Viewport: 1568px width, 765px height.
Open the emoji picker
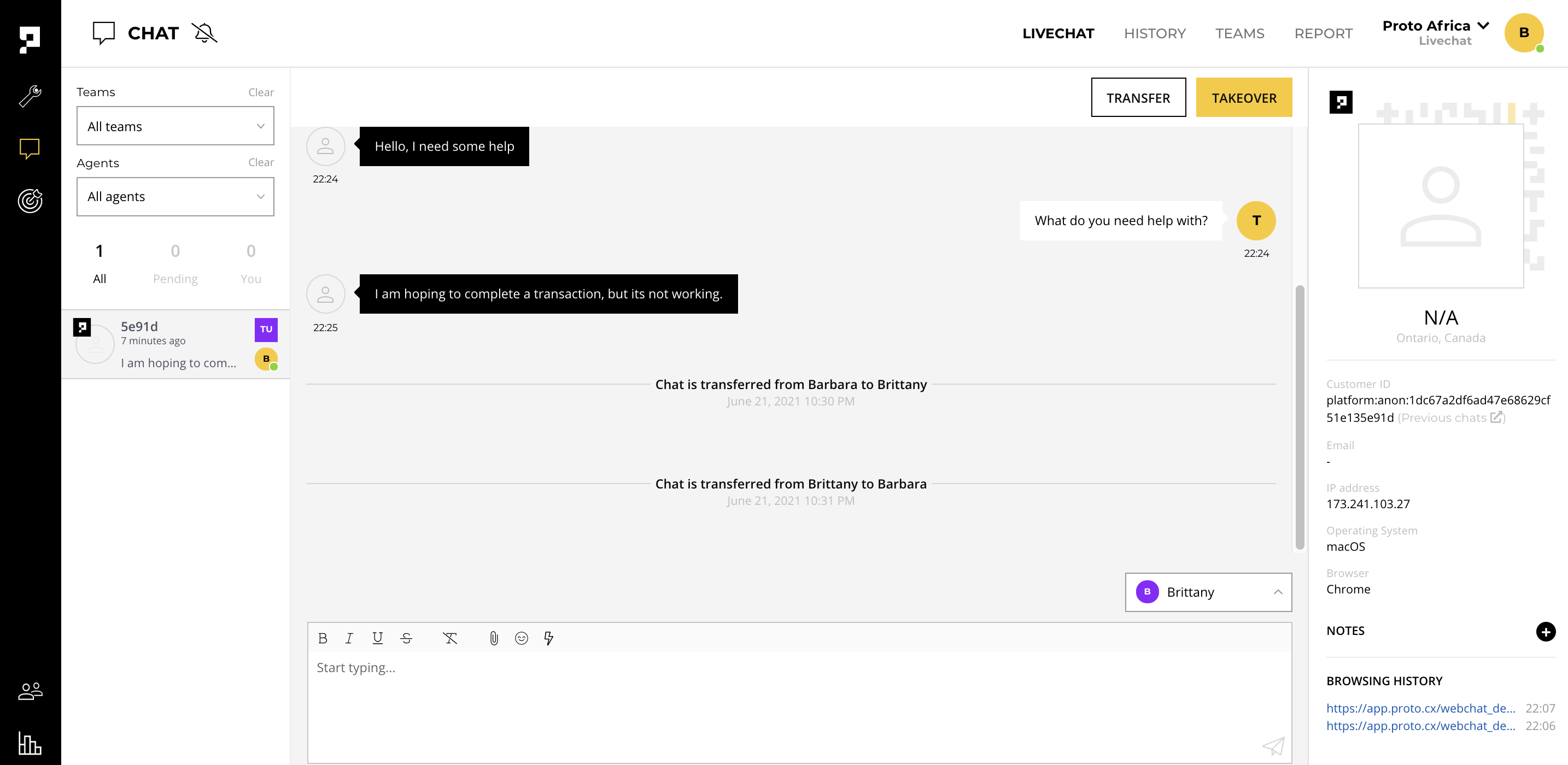point(521,638)
